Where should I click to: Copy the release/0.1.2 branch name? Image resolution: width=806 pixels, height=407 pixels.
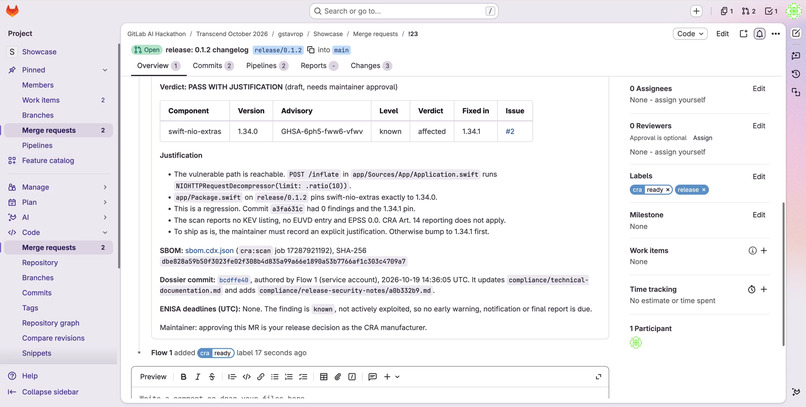310,50
